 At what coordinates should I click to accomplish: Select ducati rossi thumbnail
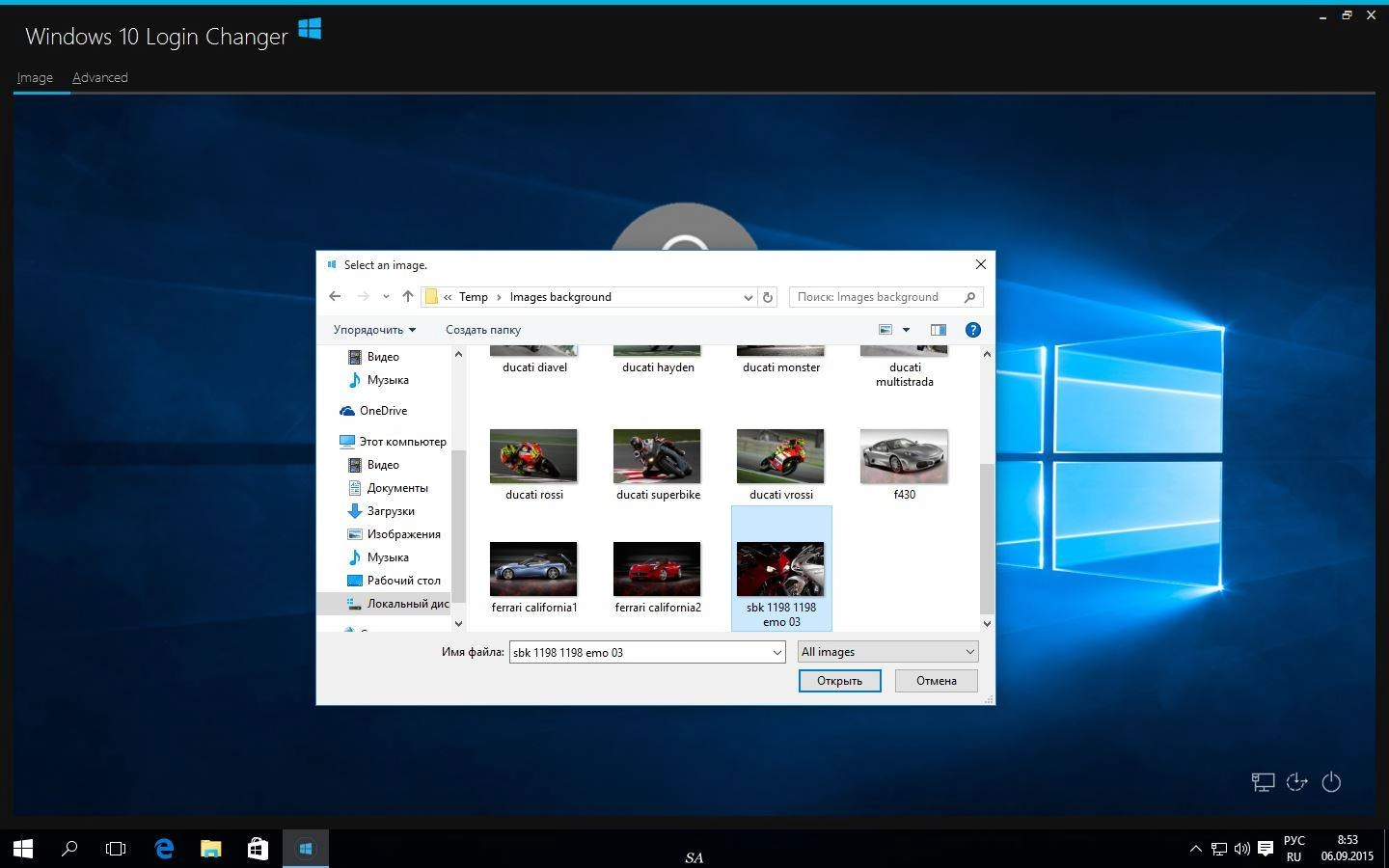click(533, 456)
